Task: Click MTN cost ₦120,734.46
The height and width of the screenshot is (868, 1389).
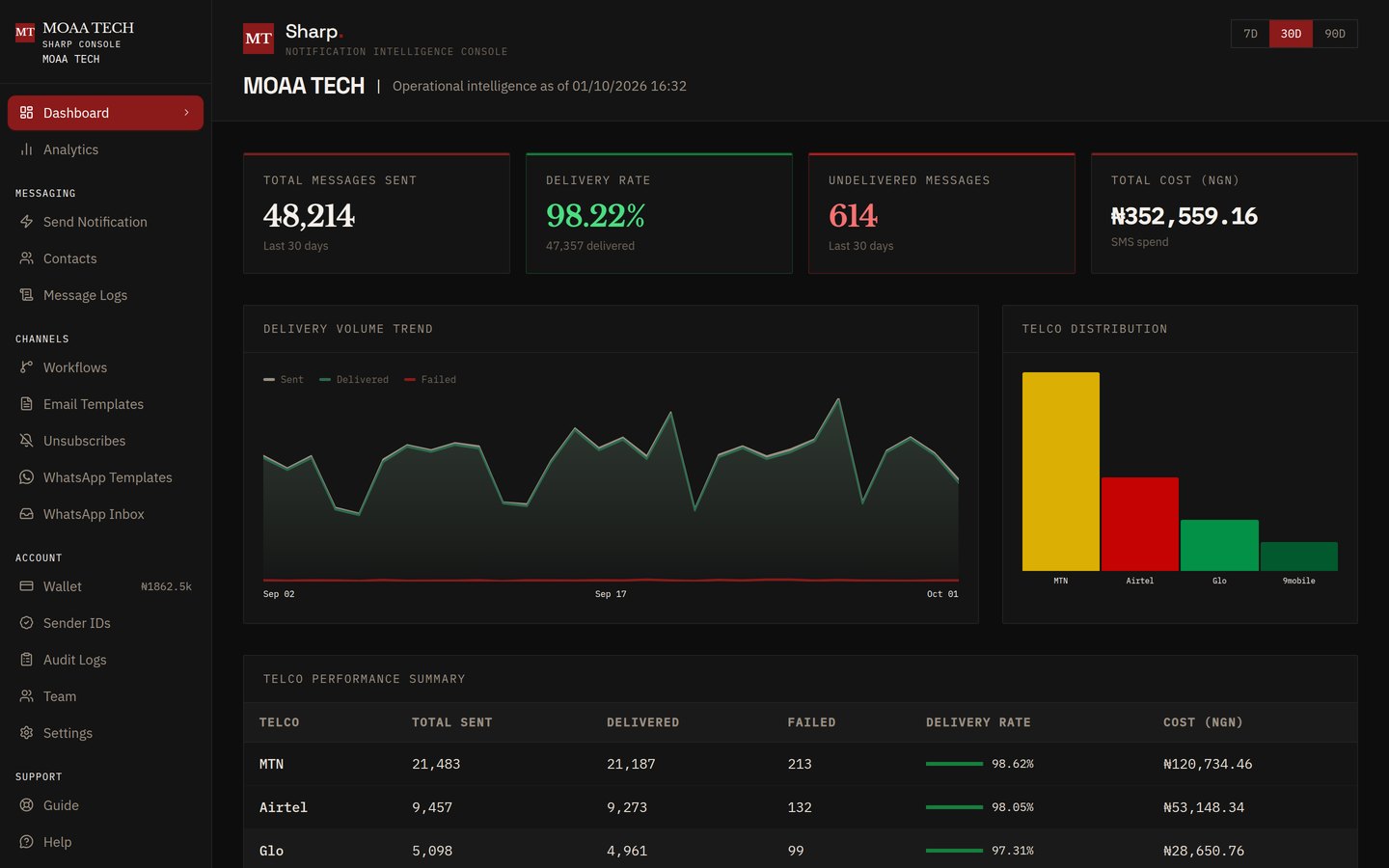Action: coord(1208,764)
